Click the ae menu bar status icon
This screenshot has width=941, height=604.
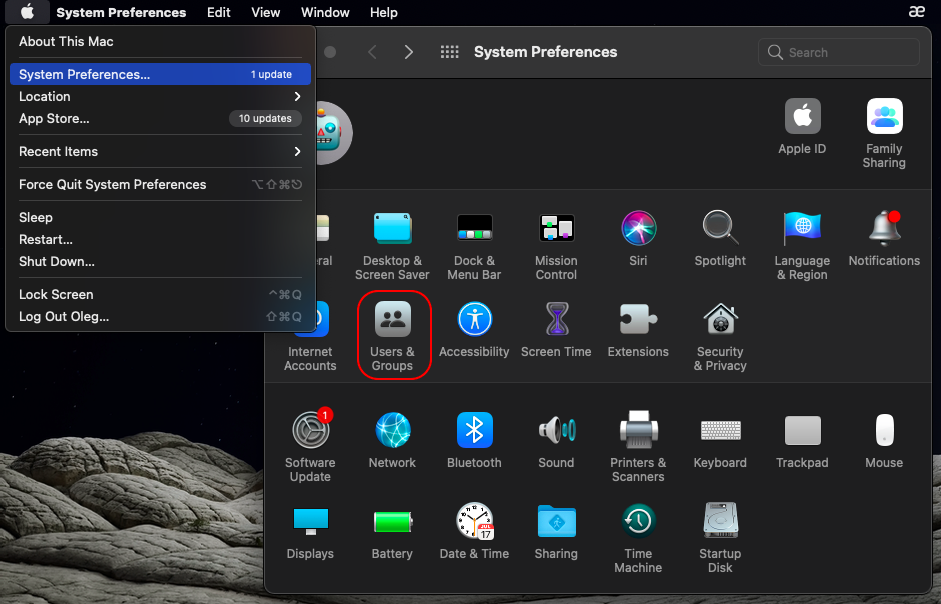tap(916, 11)
